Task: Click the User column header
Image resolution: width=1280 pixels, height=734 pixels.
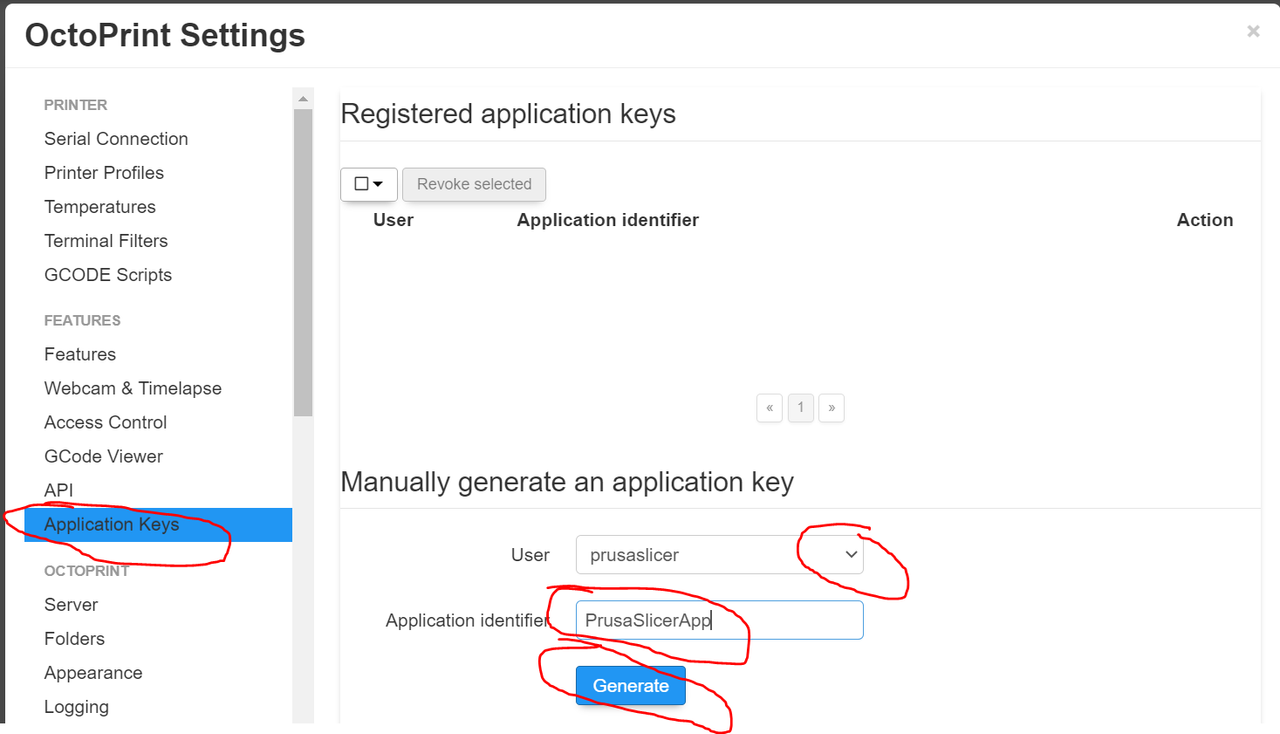Action: click(x=393, y=220)
